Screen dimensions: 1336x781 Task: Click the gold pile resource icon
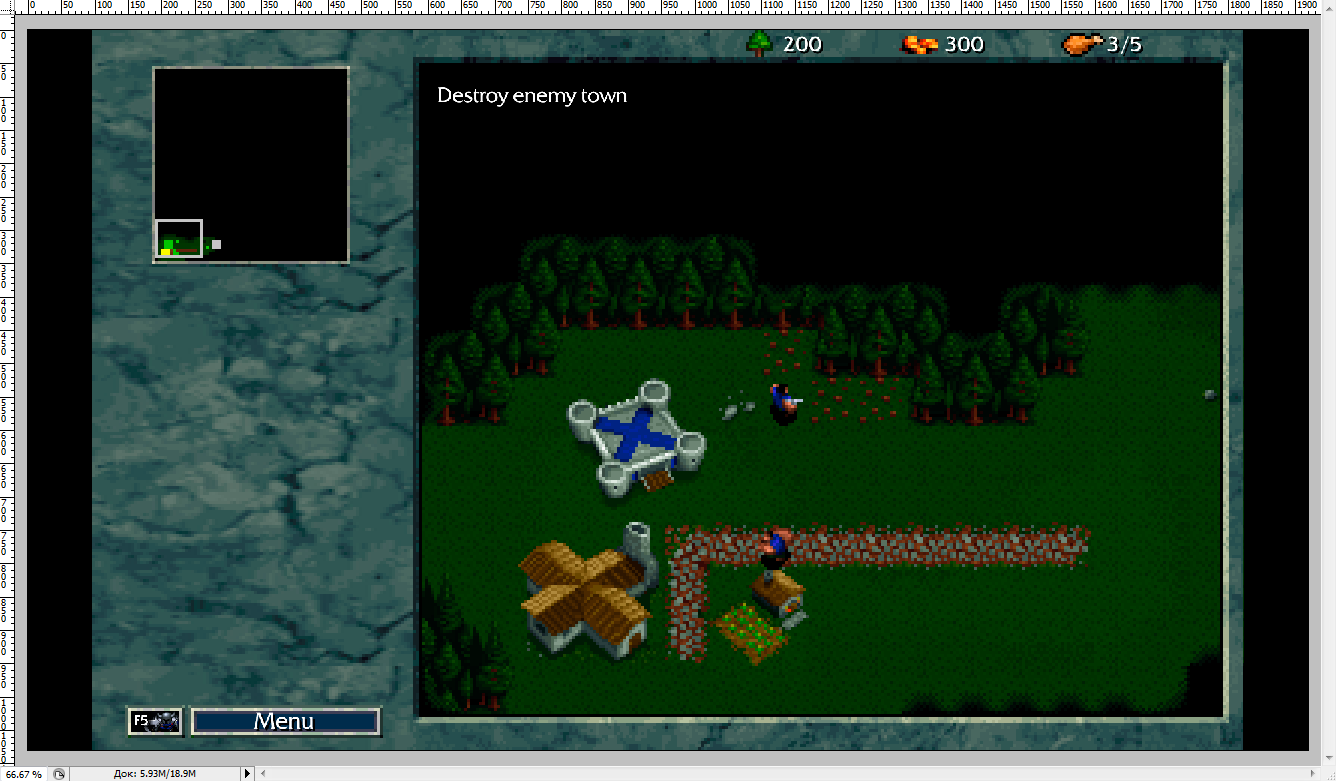click(920, 44)
